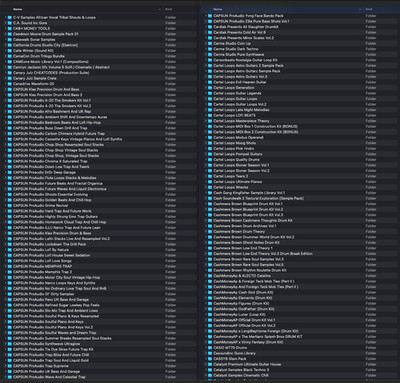The width and height of the screenshot is (400, 383).
Task: Expand the C.A. Sound Inc Gore folder
Action: [6, 23]
